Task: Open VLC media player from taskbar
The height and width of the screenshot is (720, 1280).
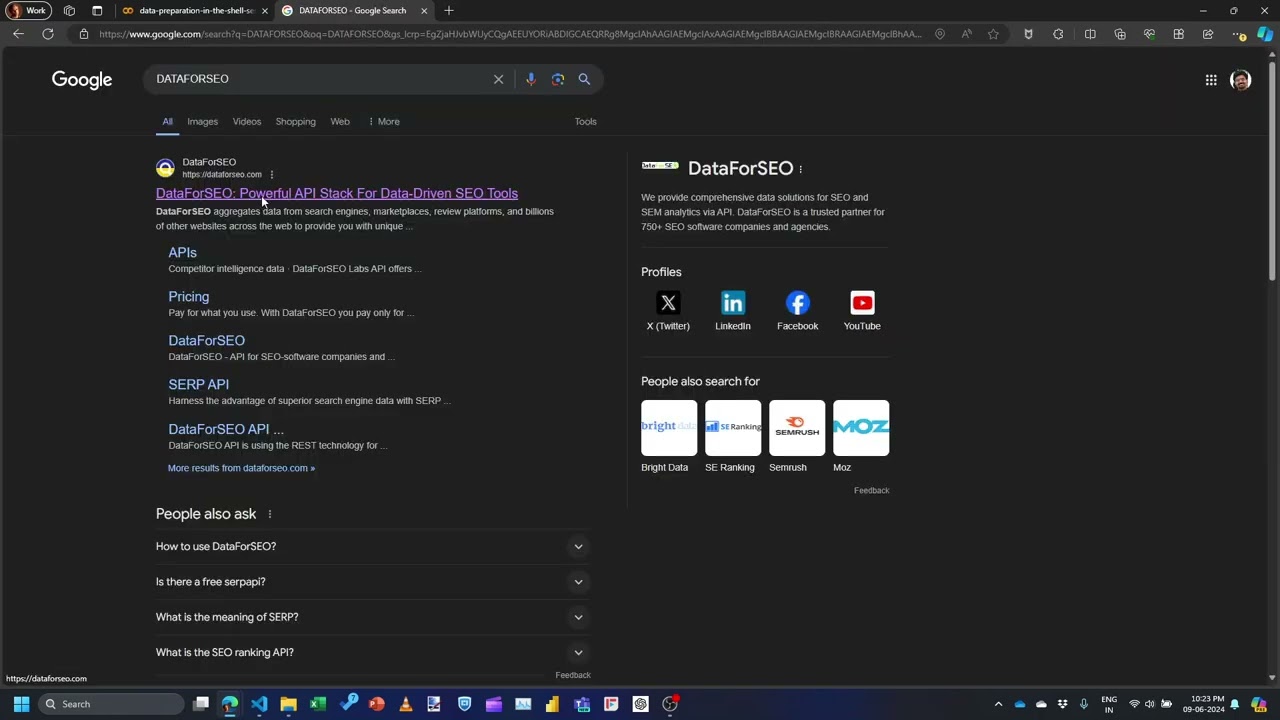Action: tap(405, 704)
